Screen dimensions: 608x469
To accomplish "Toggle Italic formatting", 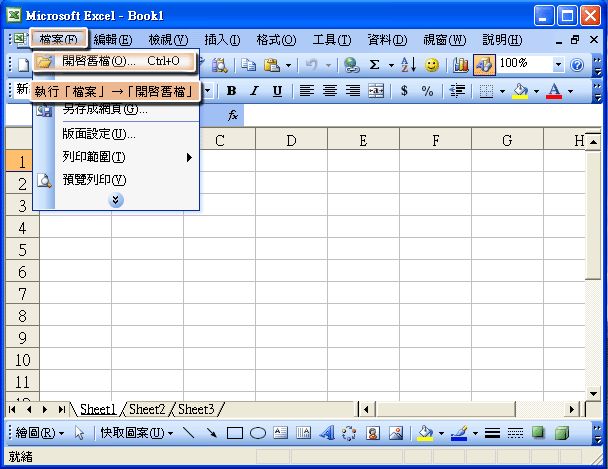I will (x=254, y=91).
